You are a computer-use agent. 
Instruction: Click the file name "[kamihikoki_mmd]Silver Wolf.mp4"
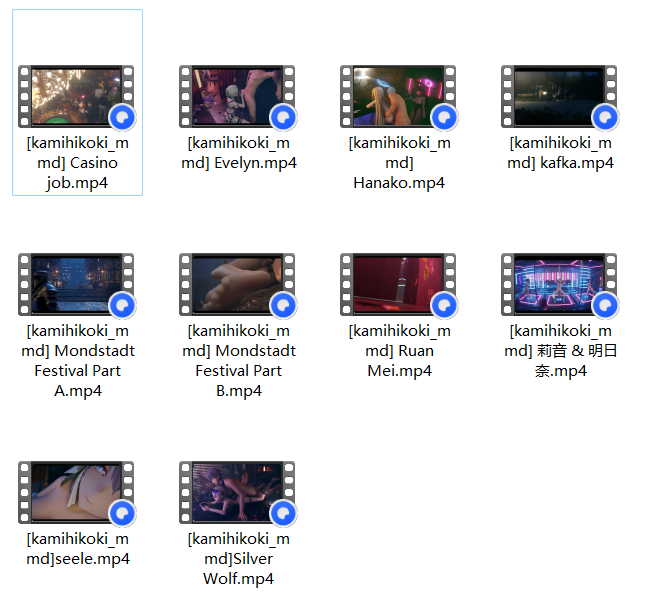pos(239,559)
